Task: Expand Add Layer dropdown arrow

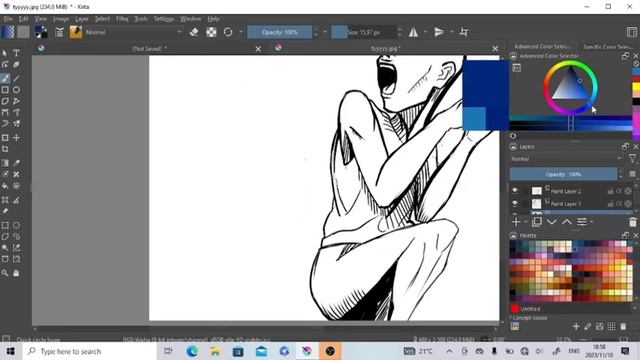Action: tap(526, 222)
